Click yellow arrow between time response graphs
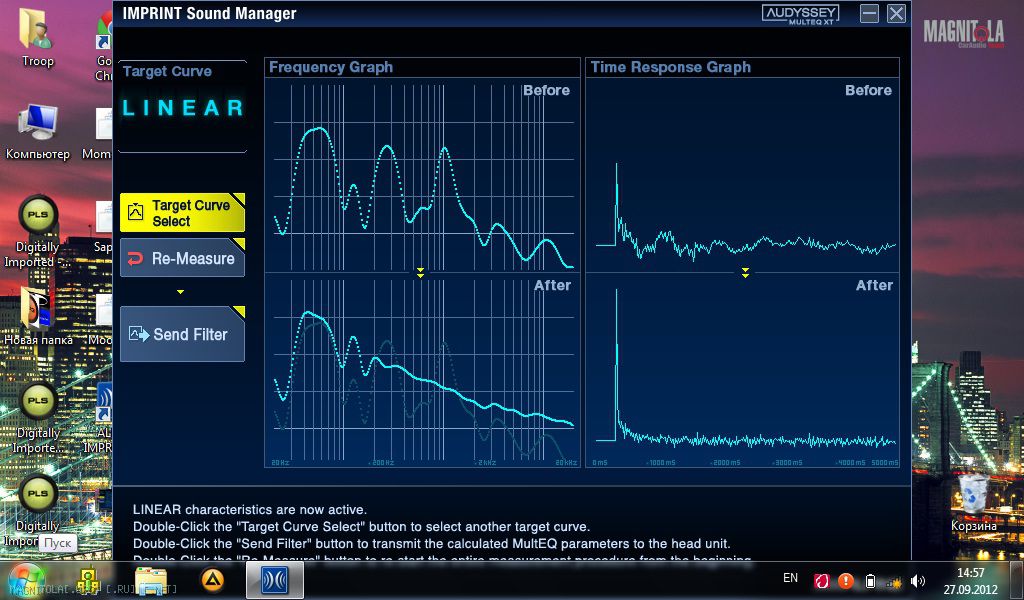The width and height of the screenshot is (1024, 600). 745,272
